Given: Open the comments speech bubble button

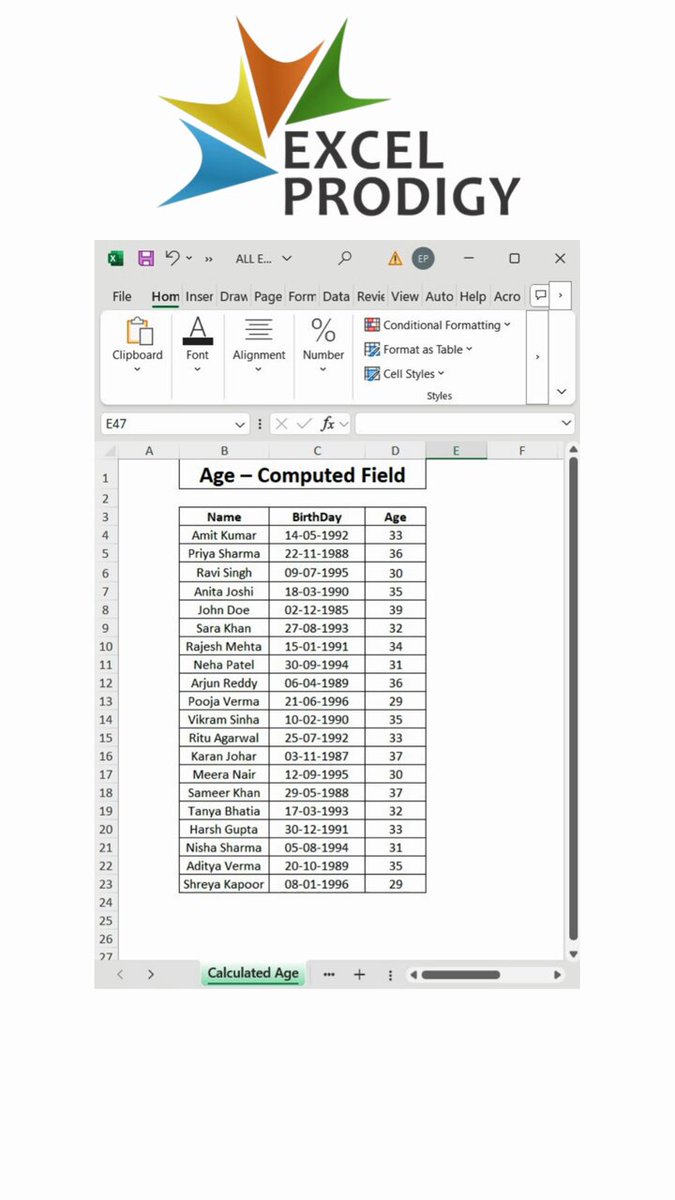Looking at the screenshot, I should [540, 295].
